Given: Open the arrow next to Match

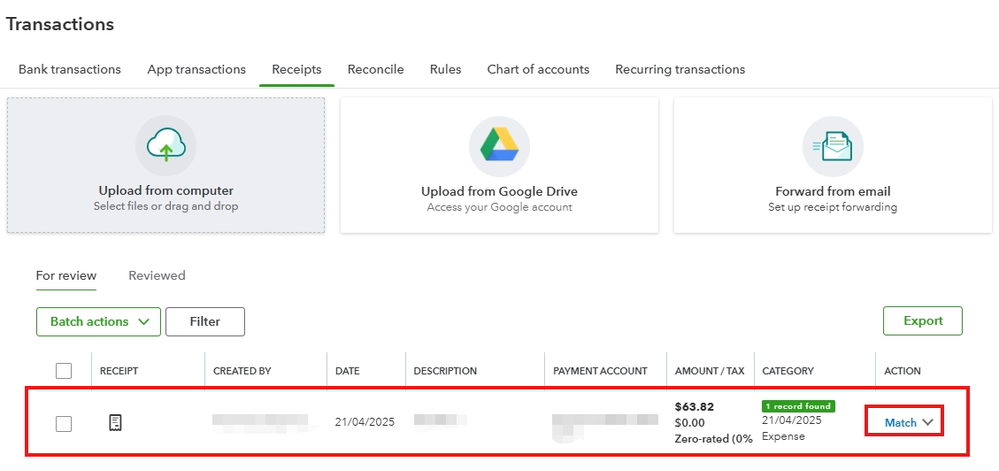Looking at the screenshot, I should [x=929, y=423].
